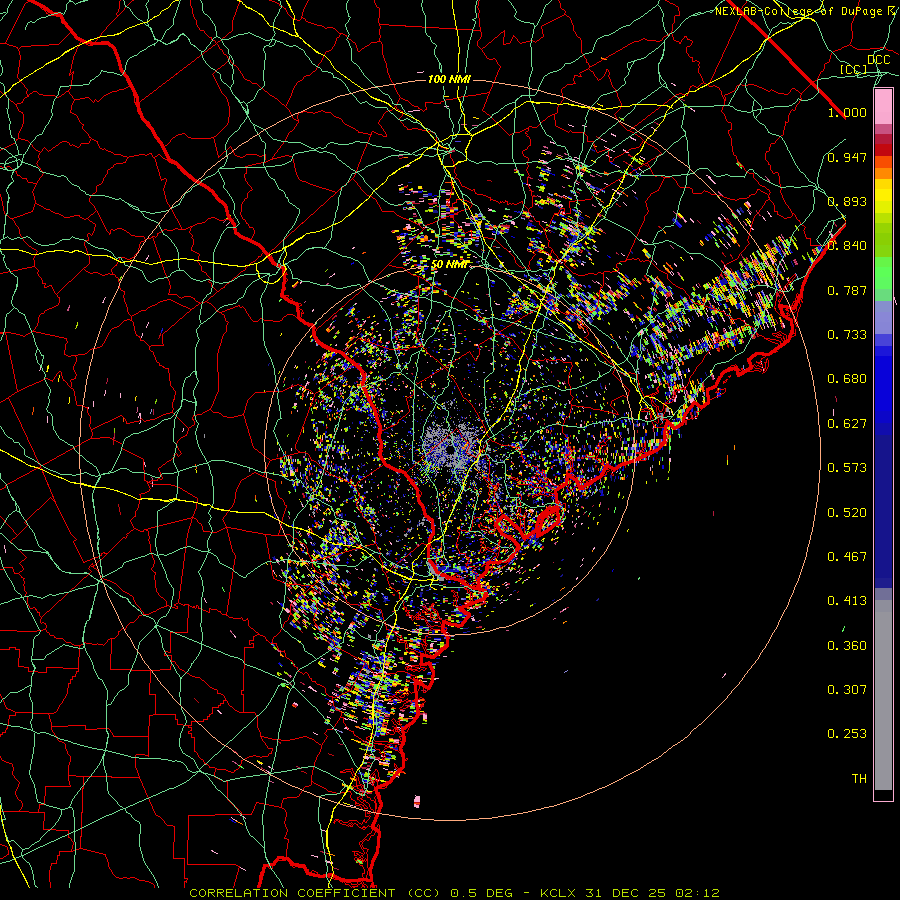Click the 100 NMI range ring label
The width and height of the screenshot is (900, 900).
449,79
